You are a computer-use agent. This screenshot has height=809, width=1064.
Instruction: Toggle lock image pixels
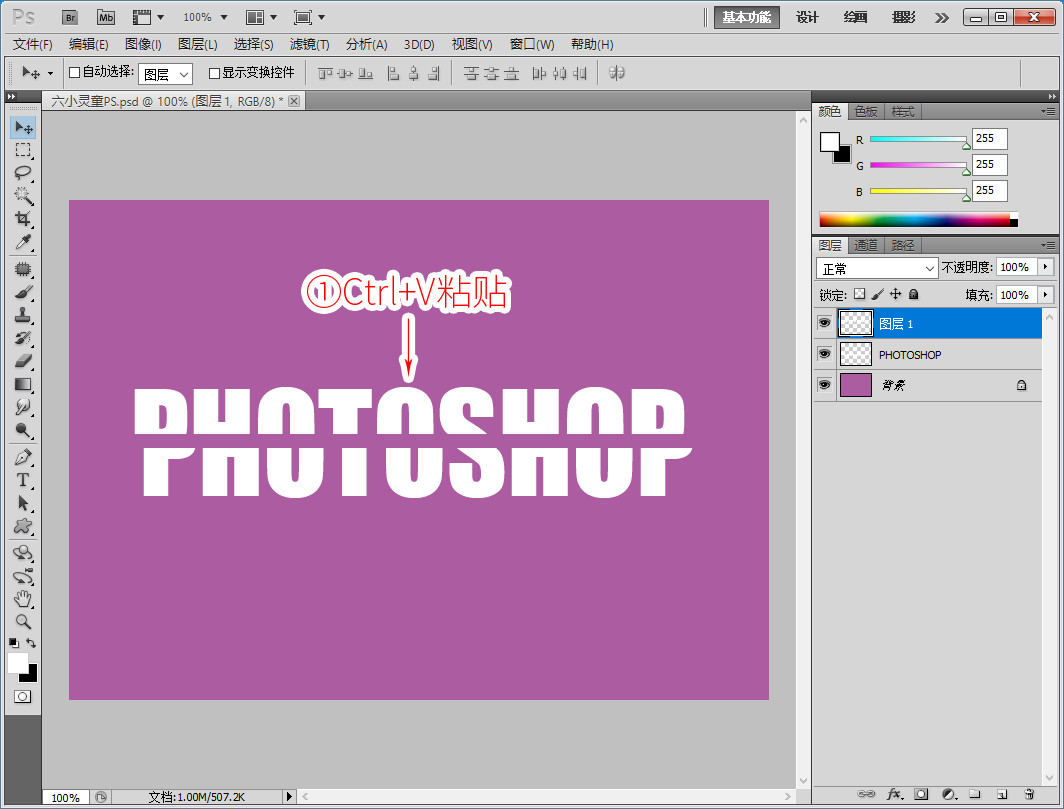click(877, 294)
